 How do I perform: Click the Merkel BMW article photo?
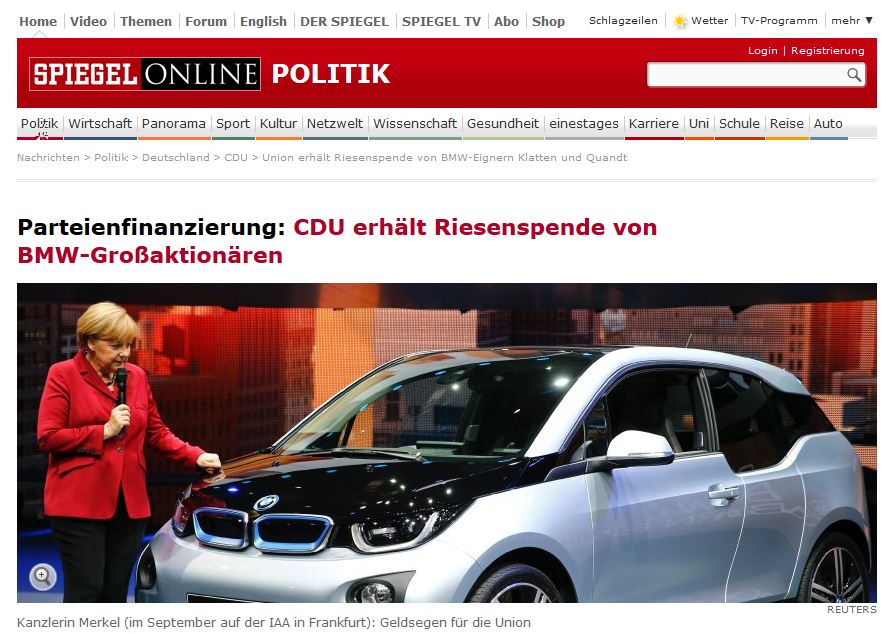tap(447, 443)
